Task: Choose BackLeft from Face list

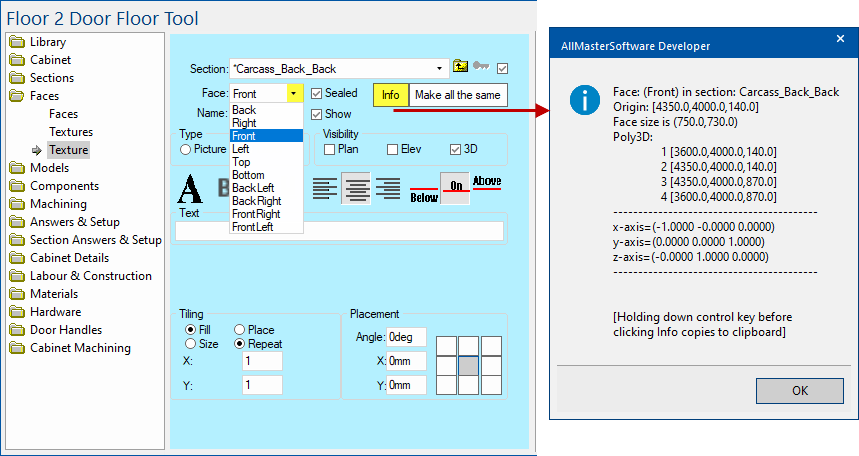Action: pos(266,188)
